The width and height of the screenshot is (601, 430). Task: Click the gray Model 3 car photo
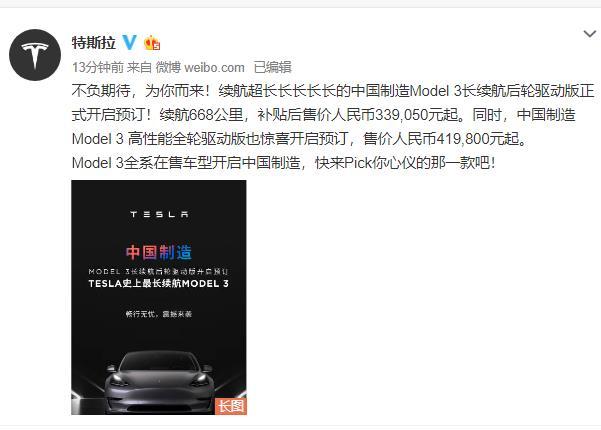[159, 381]
